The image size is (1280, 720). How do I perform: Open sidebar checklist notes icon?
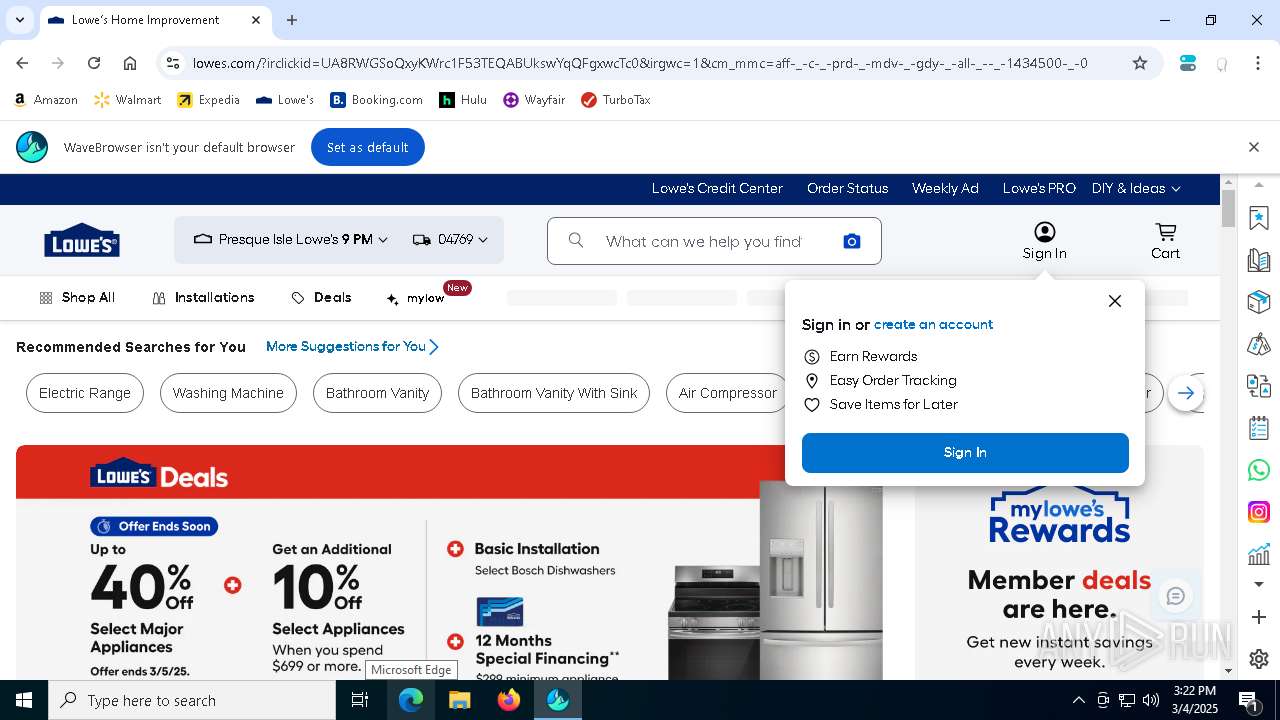coord(1259,428)
